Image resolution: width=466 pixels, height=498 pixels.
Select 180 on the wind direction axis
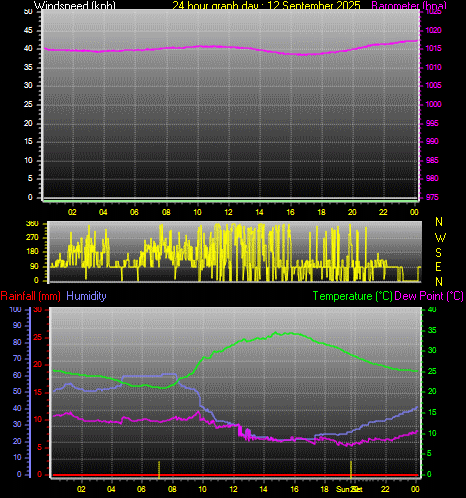click(x=32, y=252)
